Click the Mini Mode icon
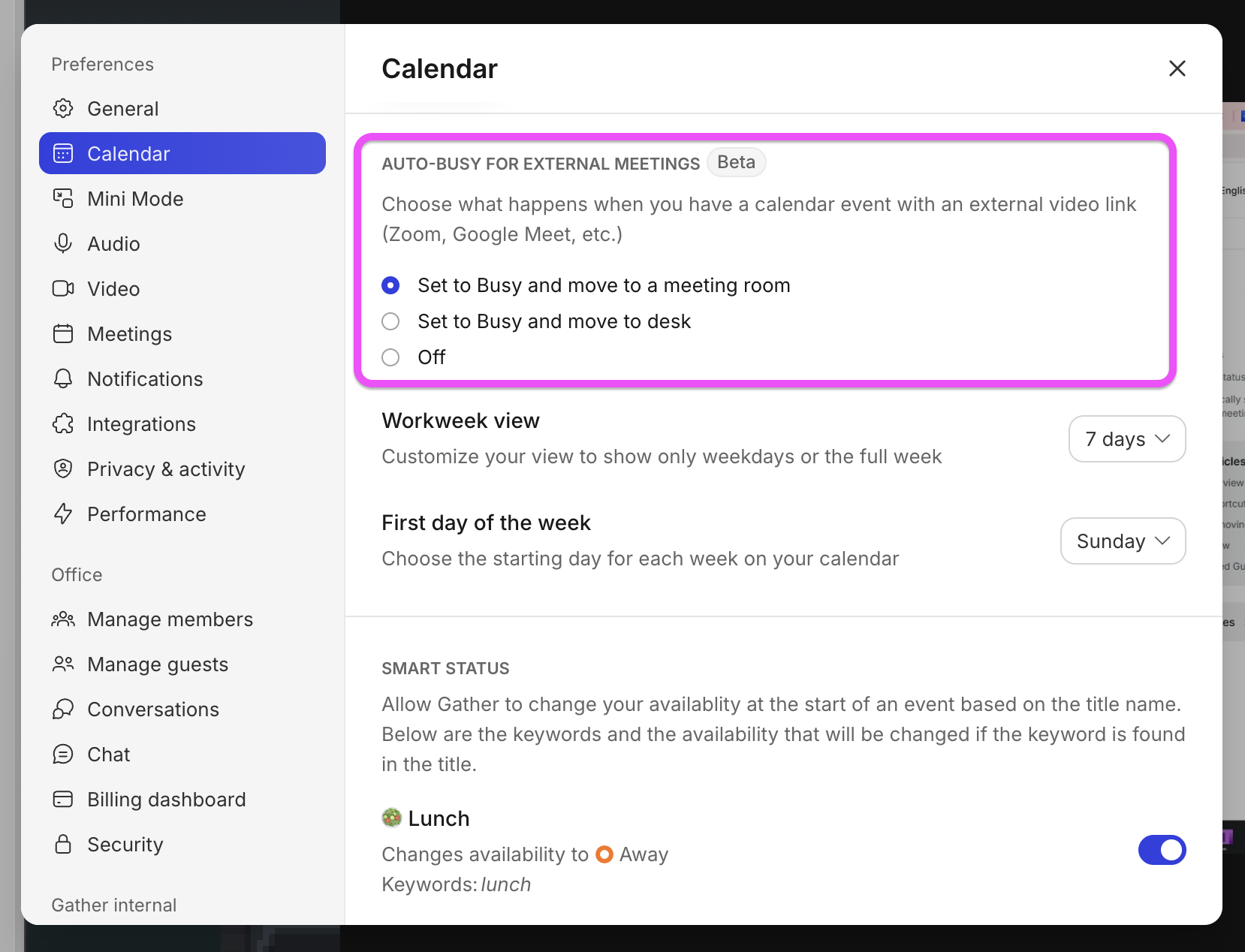The image size is (1245, 952). pyautogui.click(x=63, y=199)
